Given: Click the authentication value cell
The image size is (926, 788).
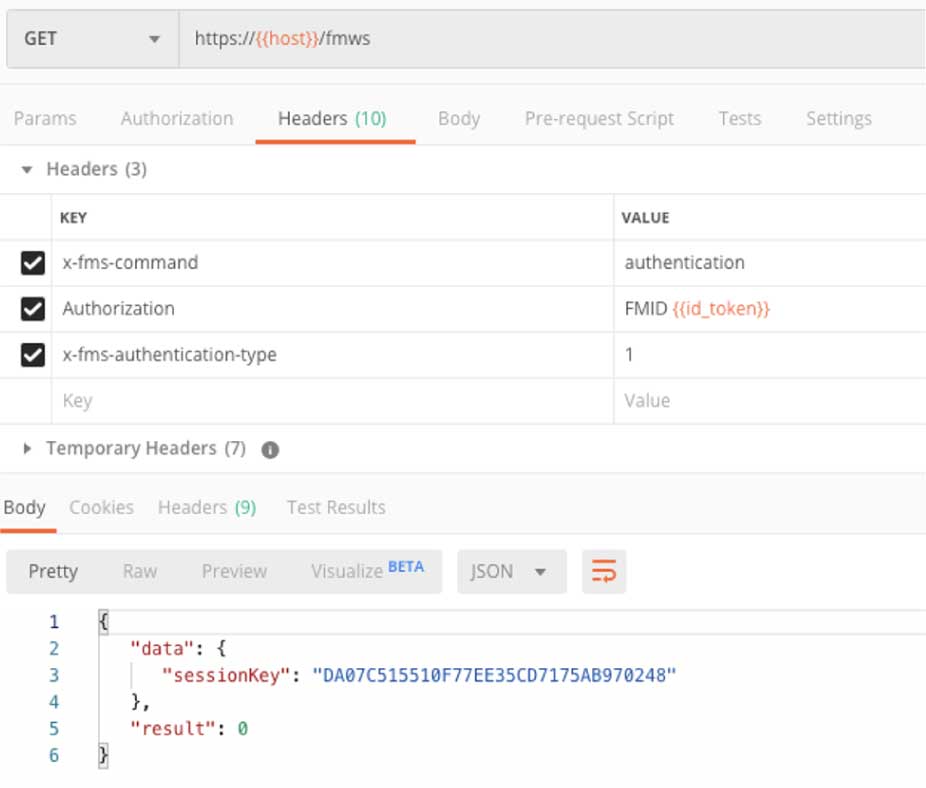Looking at the screenshot, I should (x=770, y=263).
